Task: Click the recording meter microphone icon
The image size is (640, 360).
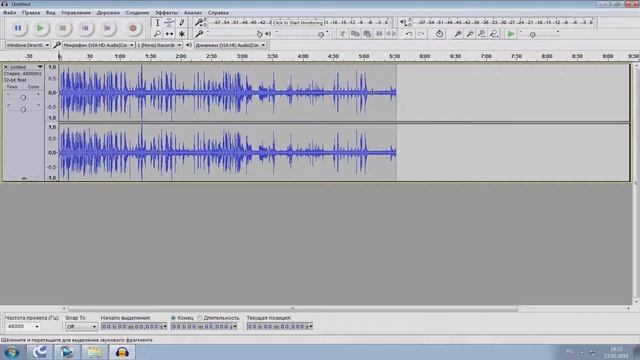Action: 199,22
